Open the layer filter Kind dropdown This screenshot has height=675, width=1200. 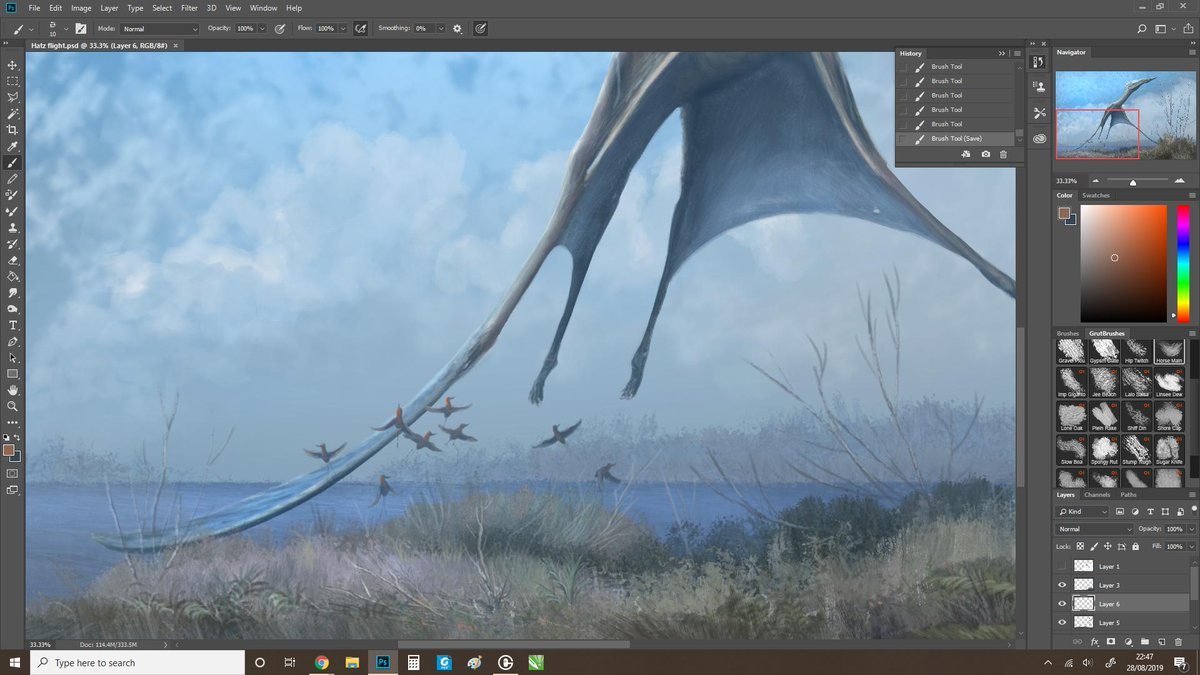(1083, 512)
